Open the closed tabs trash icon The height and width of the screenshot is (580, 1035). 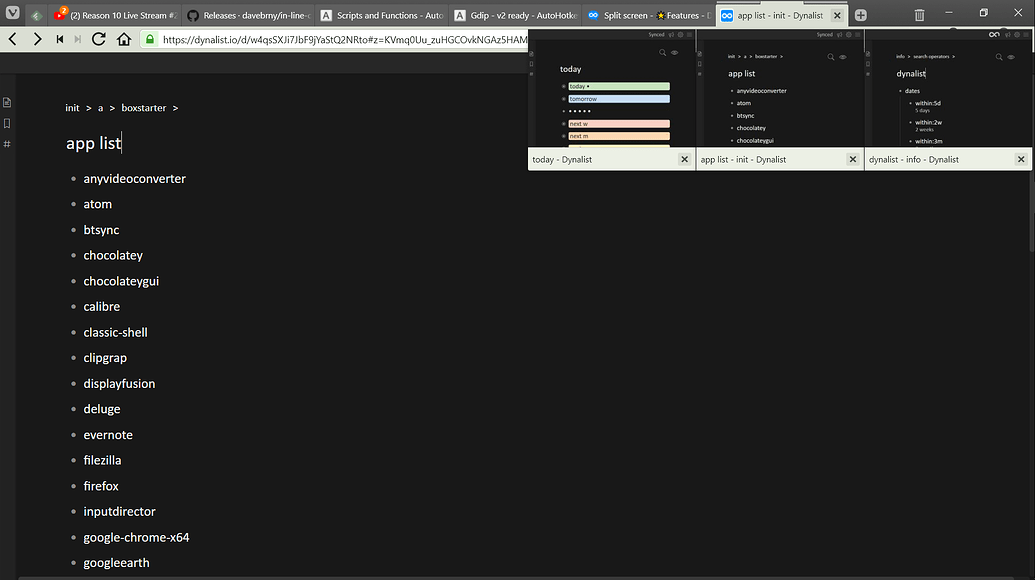click(919, 15)
